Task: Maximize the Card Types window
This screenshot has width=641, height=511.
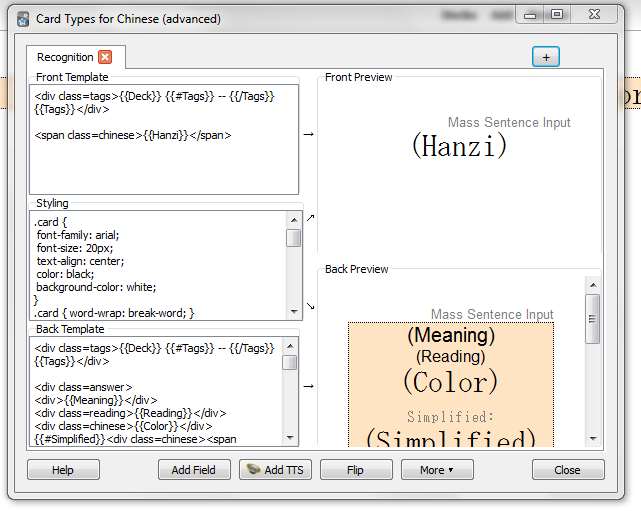Action: (x=557, y=14)
